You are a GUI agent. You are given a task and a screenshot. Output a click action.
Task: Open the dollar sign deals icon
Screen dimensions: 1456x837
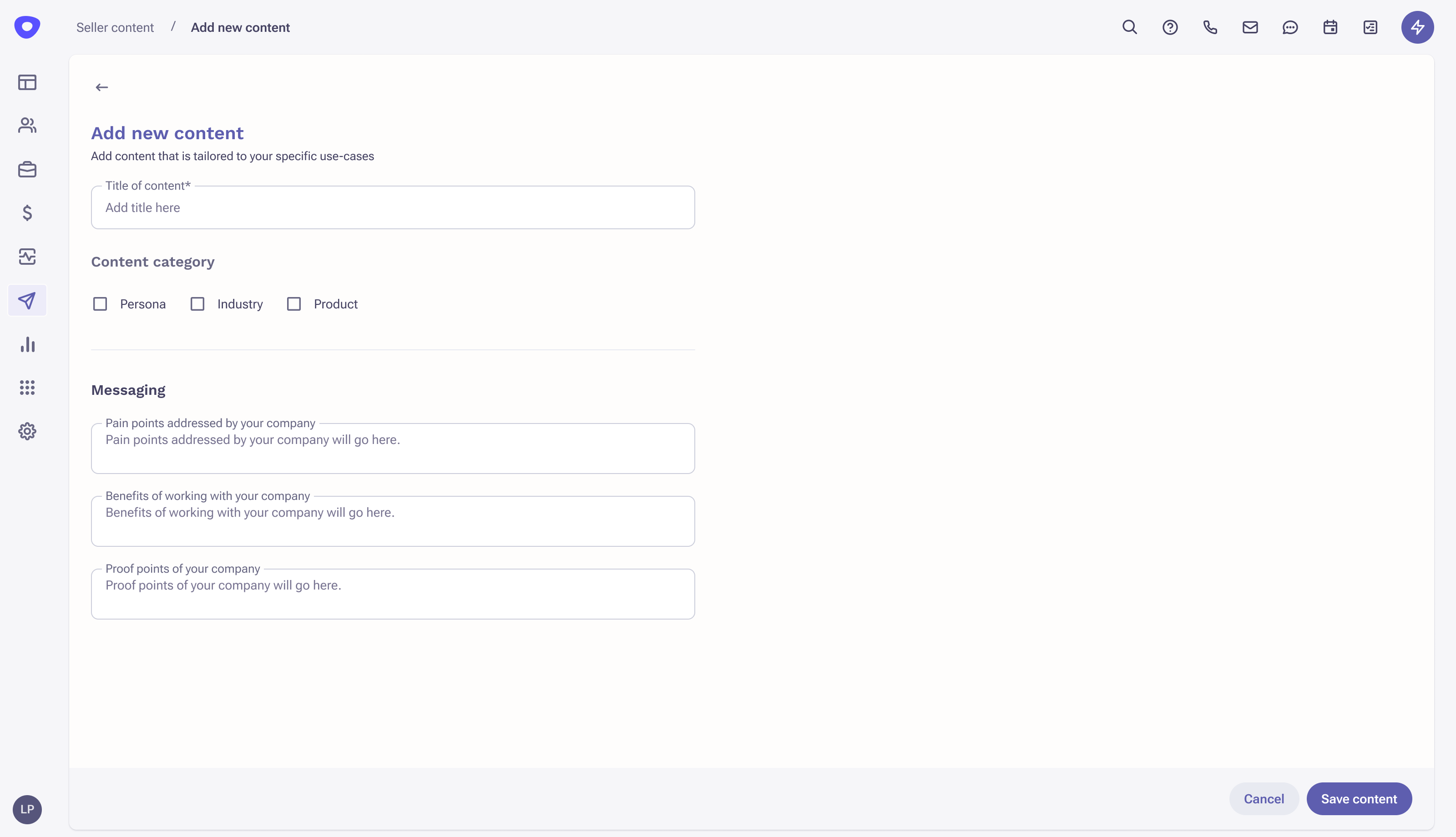tap(27, 213)
